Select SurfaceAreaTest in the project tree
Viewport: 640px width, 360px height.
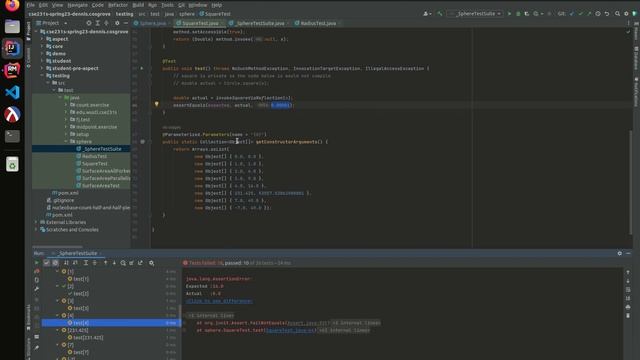coord(101,185)
